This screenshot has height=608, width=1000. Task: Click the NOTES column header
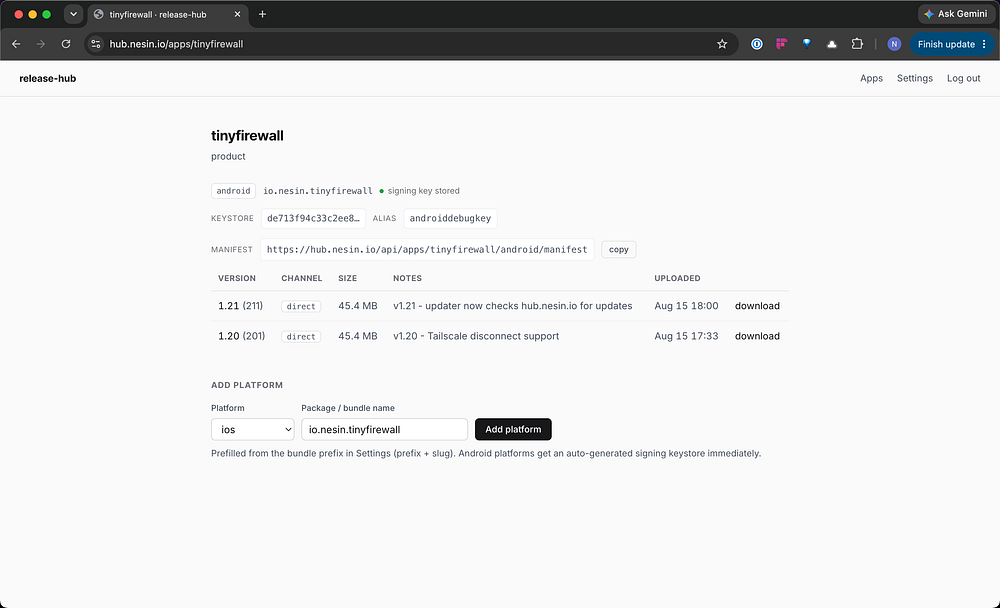[x=408, y=278]
